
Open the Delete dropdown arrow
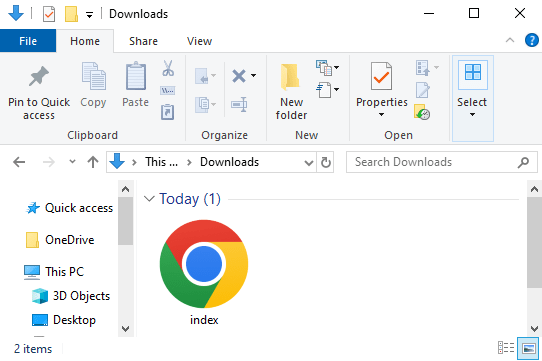[253, 76]
